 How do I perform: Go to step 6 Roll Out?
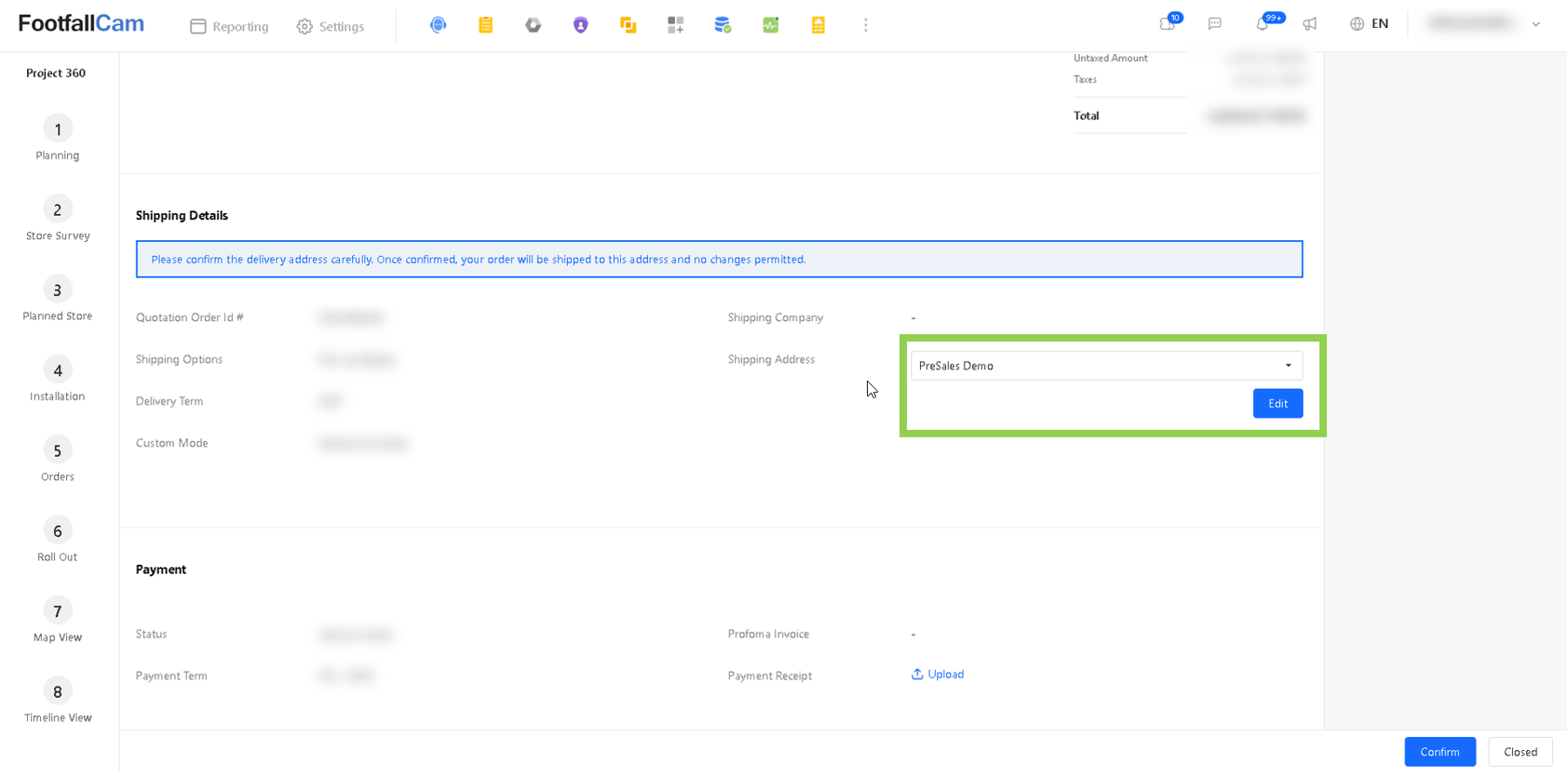tap(58, 540)
